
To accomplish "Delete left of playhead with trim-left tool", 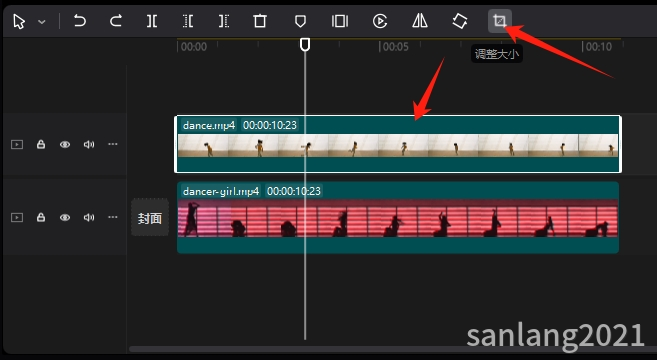I will (x=188, y=21).
